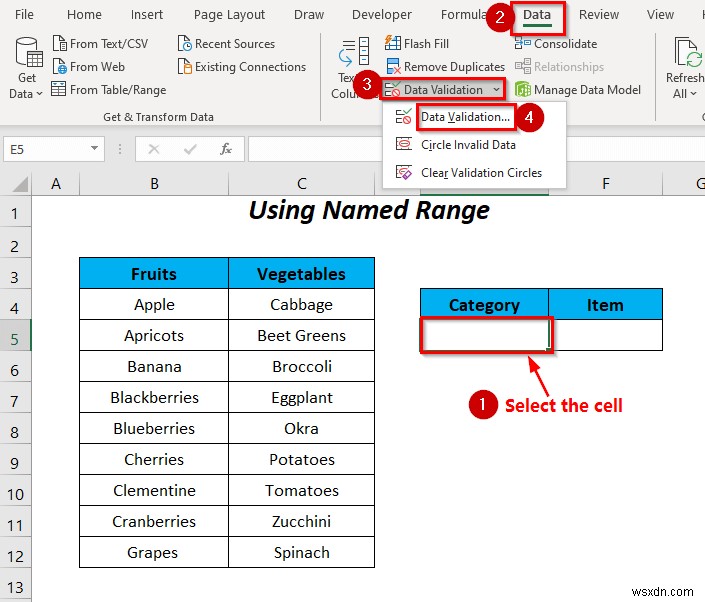Click the Insert Function fx icon
Image resolution: width=705 pixels, height=602 pixels.
[226, 149]
